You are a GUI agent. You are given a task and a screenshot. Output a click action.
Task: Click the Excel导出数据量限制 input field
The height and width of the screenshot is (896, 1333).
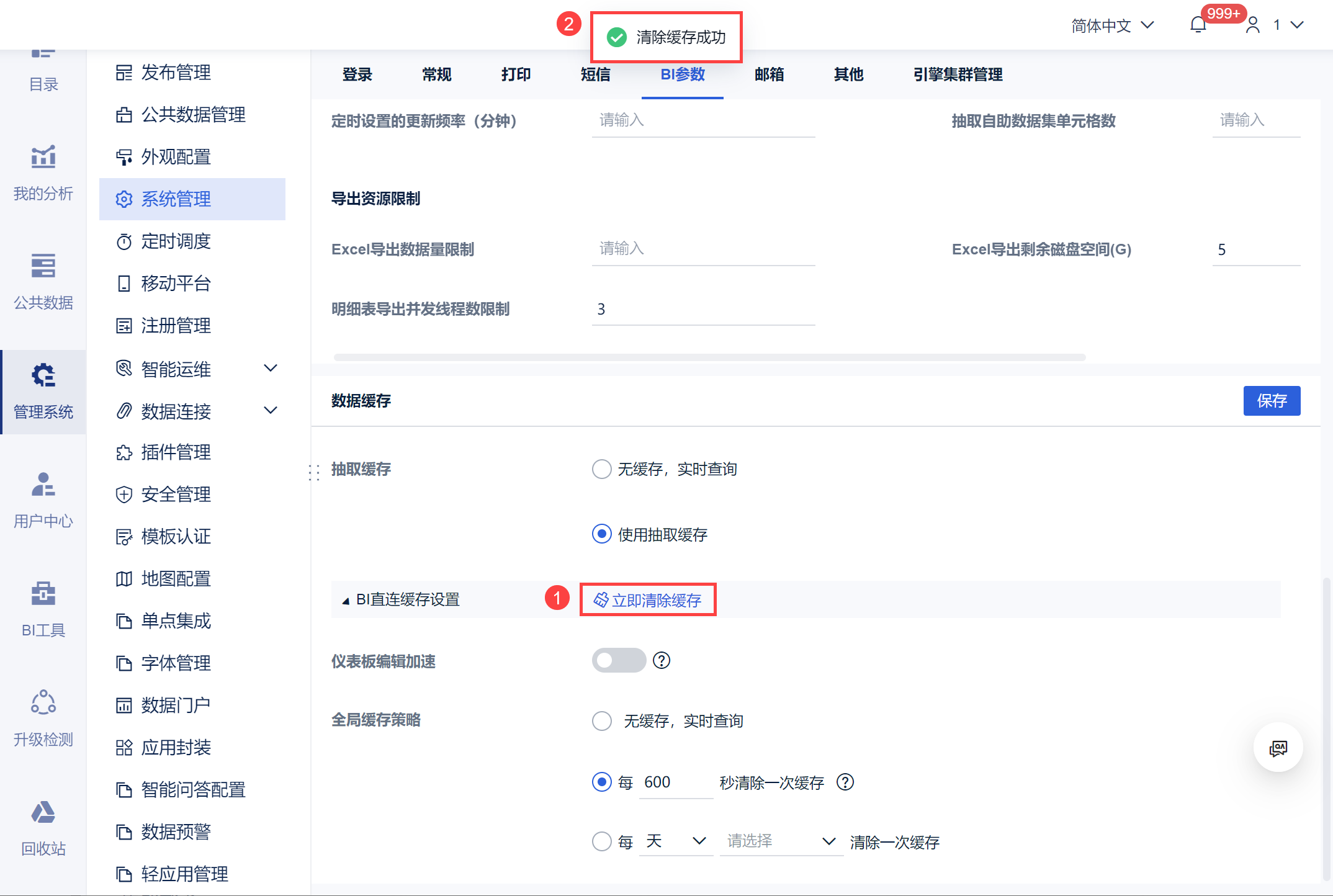[x=702, y=249]
